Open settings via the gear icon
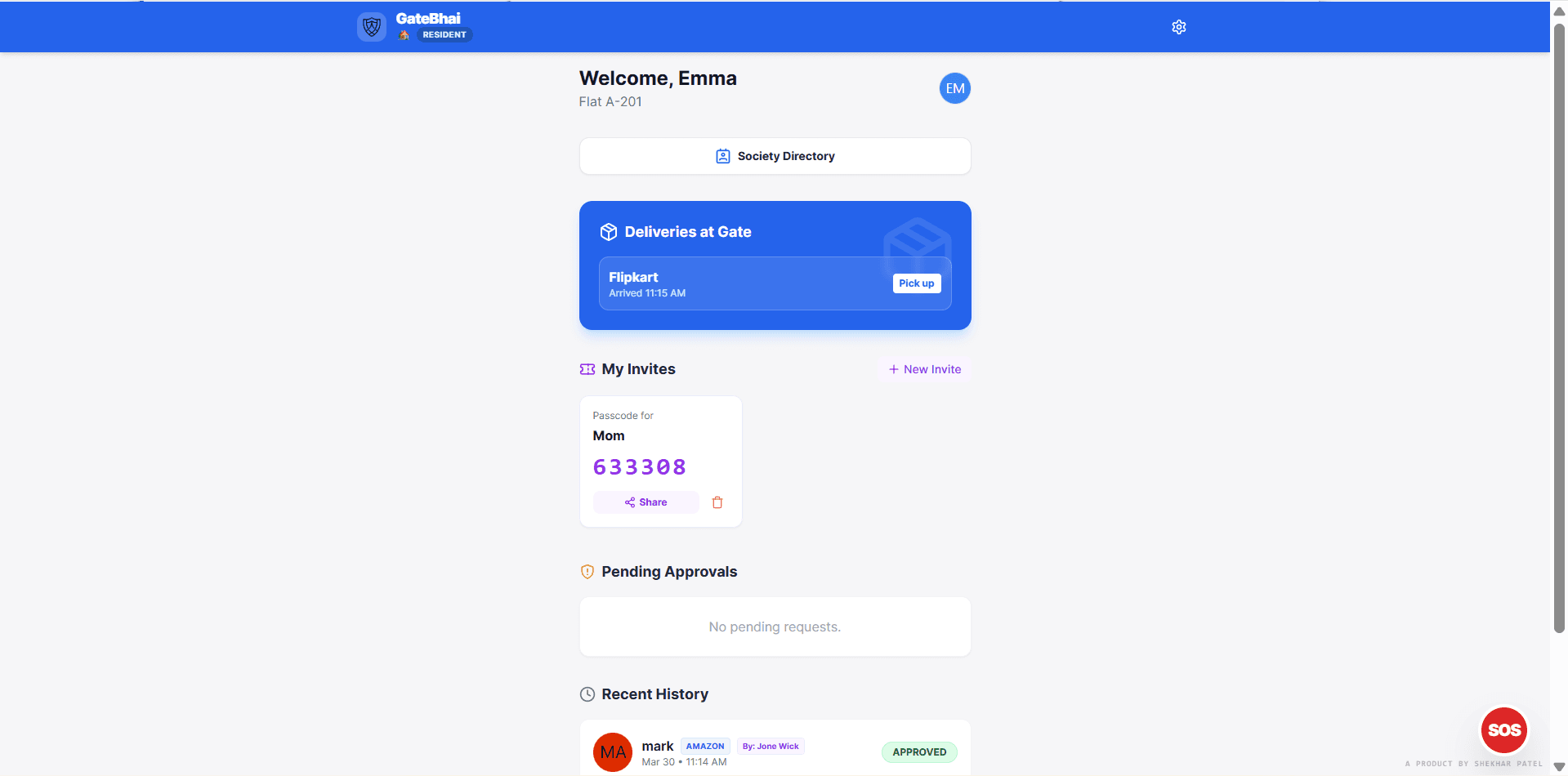This screenshot has width=1568, height=776. (x=1178, y=27)
